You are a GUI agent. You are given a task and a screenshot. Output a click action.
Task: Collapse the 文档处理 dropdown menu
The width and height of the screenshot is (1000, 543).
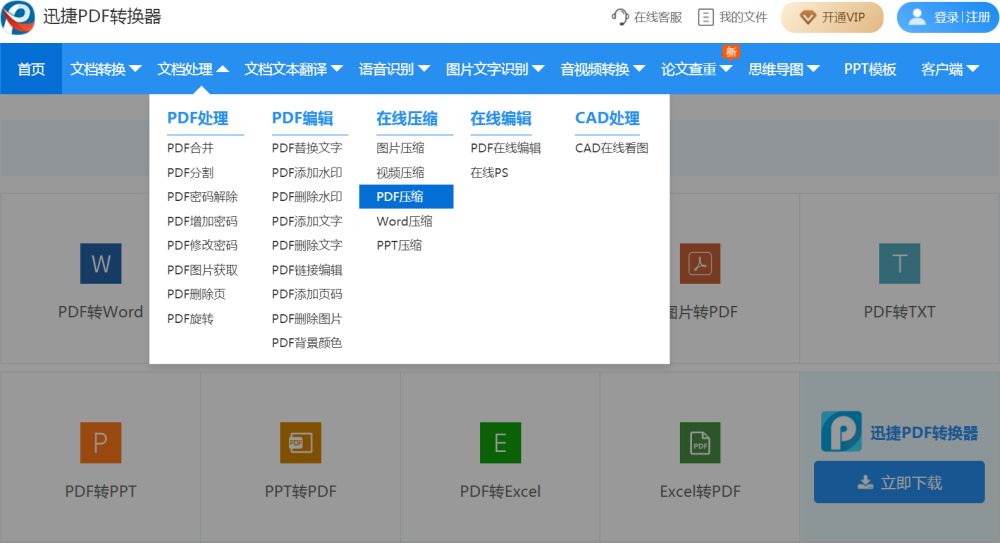193,69
